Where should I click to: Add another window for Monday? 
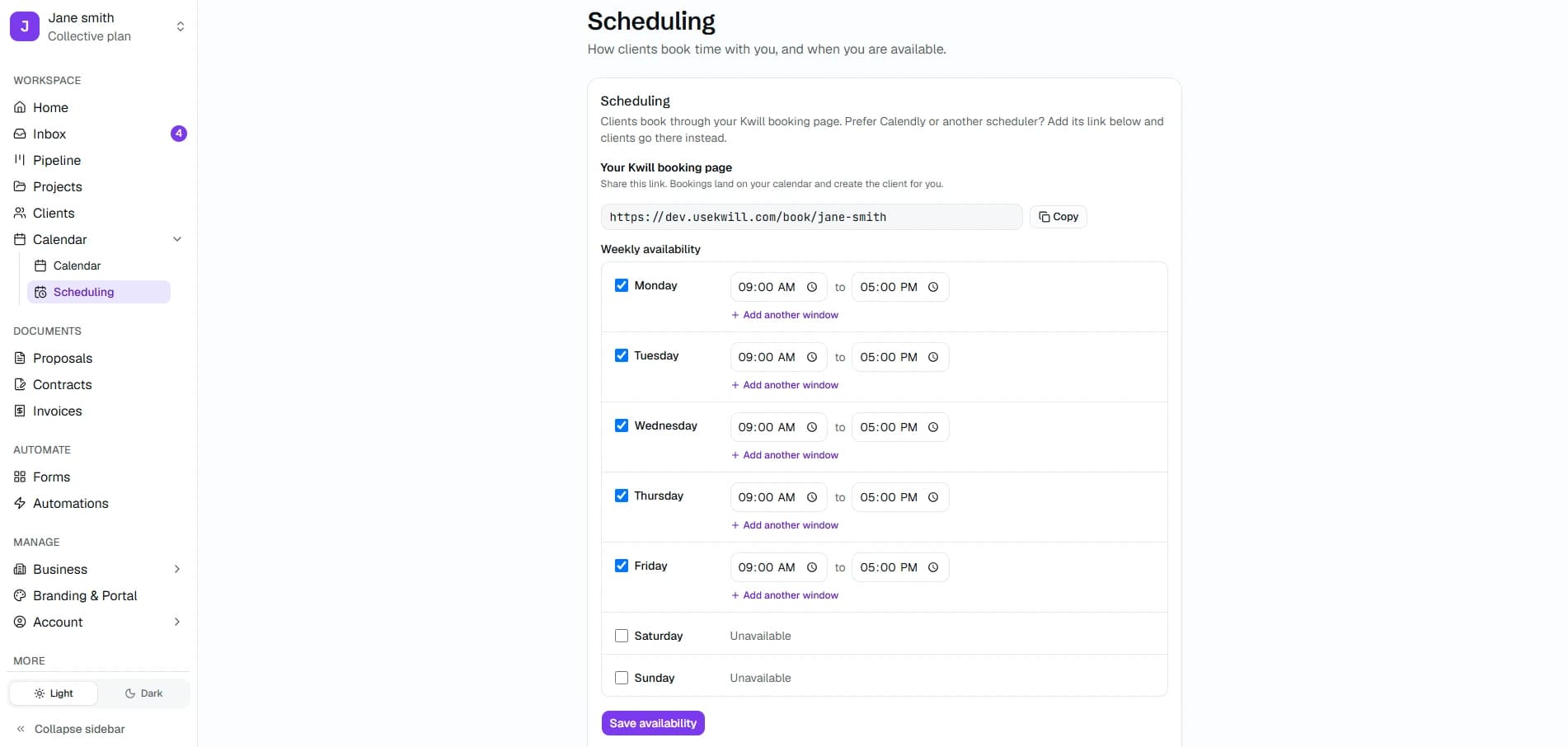tap(785, 315)
